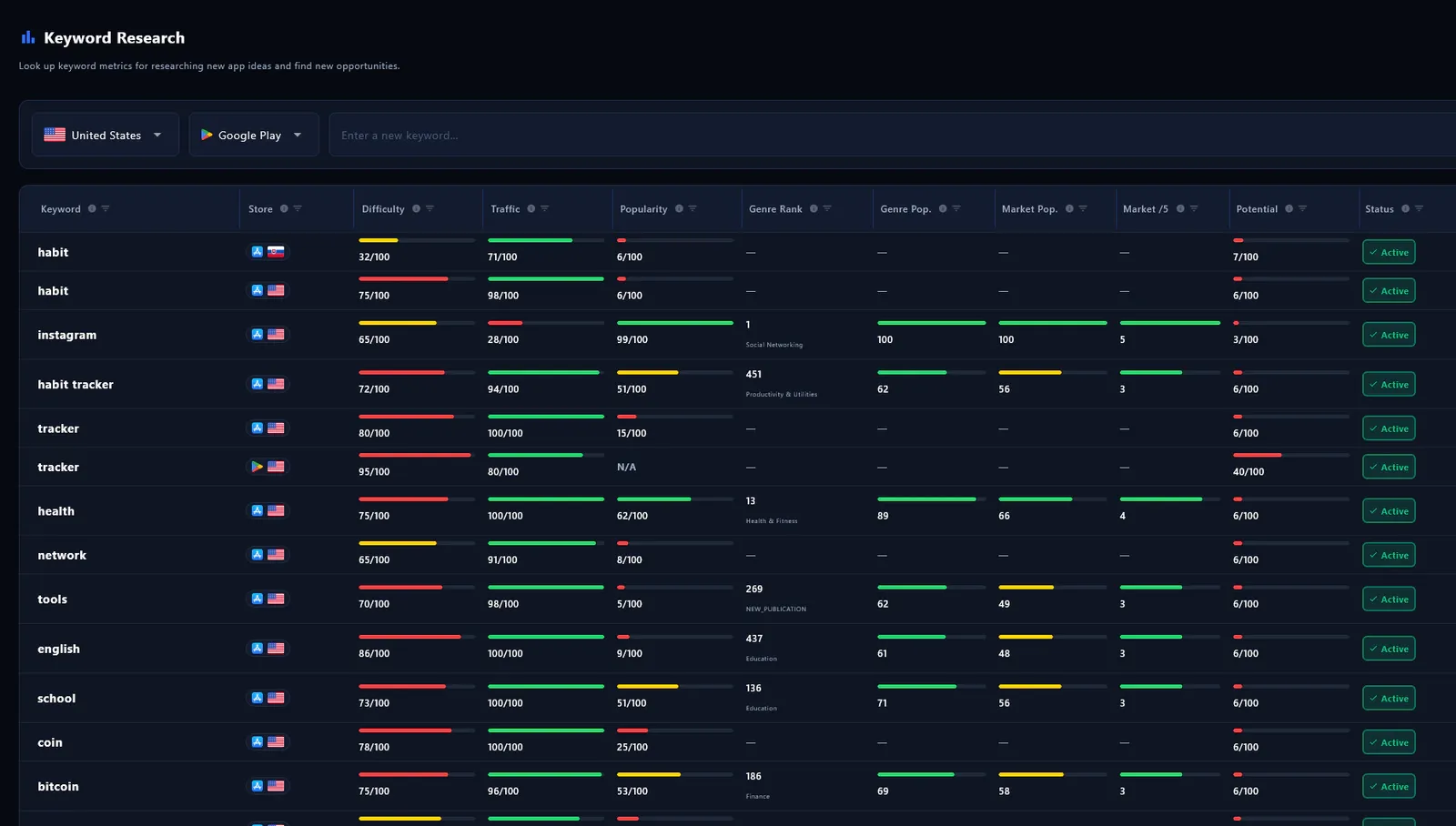
Task: Focus the 'Enter a new keyword...' field
Action: (x=892, y=136)
